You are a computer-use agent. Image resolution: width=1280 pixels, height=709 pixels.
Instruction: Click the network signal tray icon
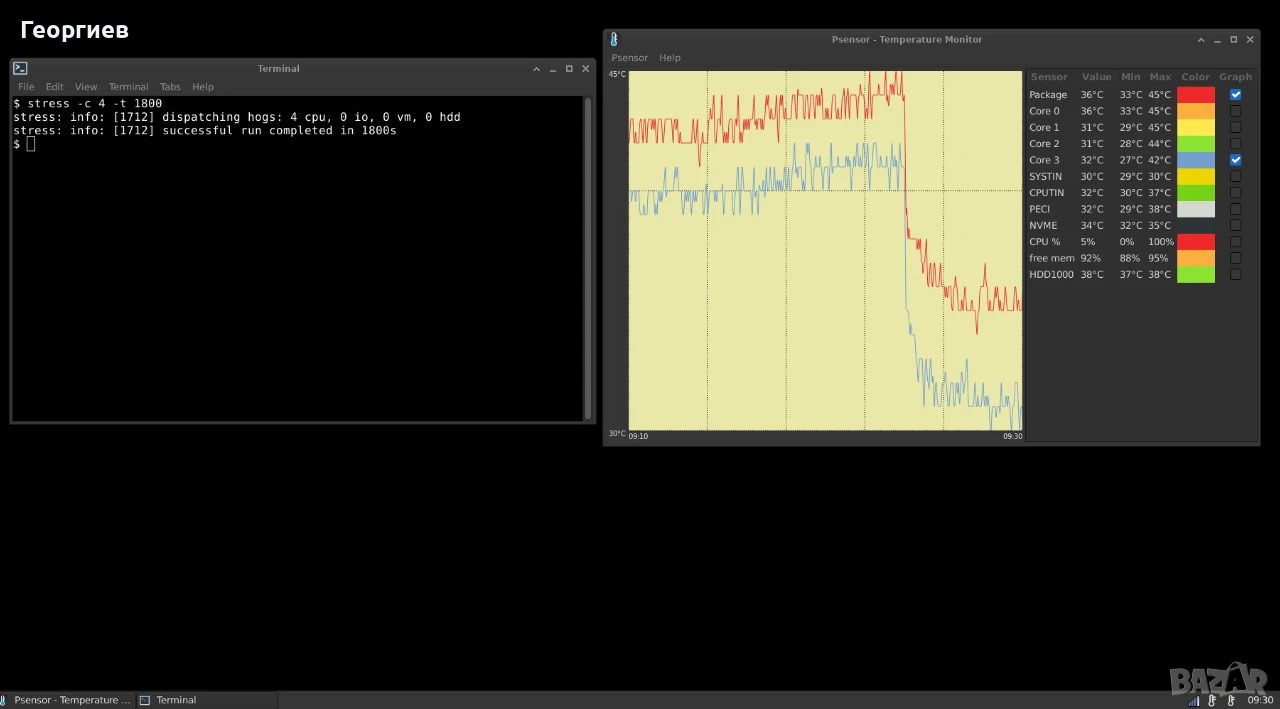[x=1194, y=700]
